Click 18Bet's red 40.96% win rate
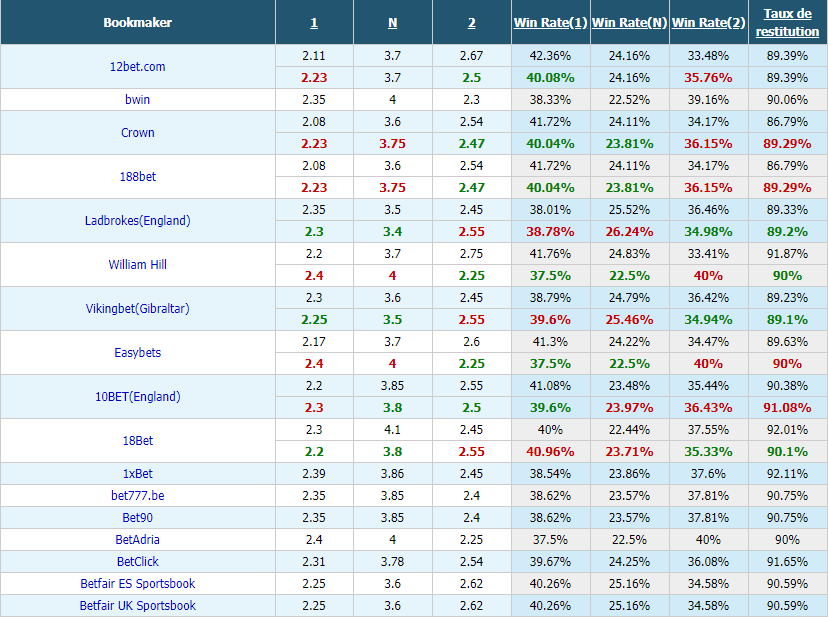Screen dimensions: 828x617 click(550, 452)
